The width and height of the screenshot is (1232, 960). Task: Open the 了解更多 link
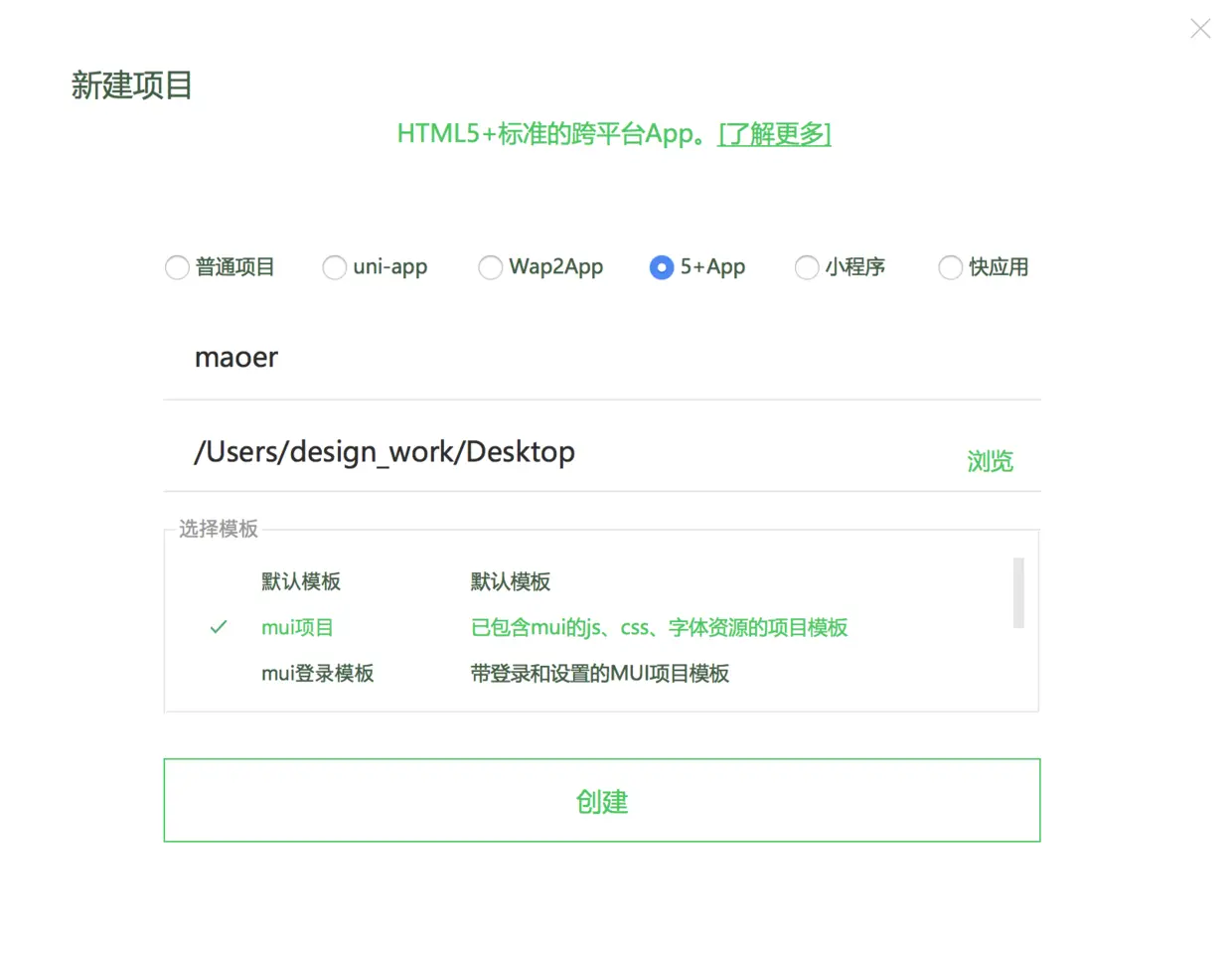pyautogui.click(x=775, y=133)
